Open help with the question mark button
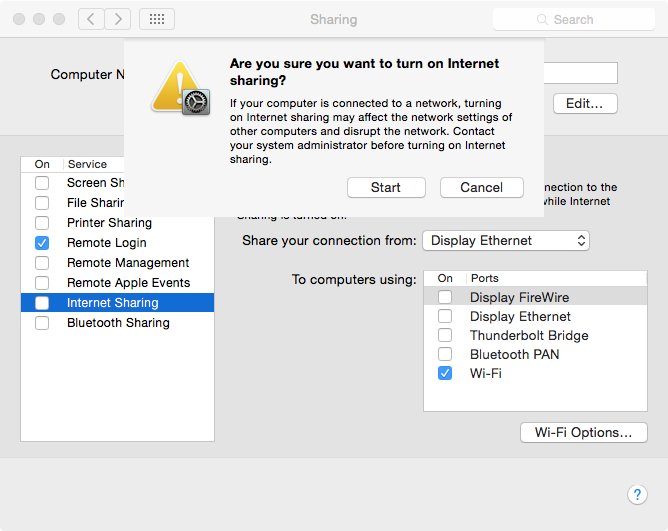This screenshot has width=668, height=531. point(637,495)
